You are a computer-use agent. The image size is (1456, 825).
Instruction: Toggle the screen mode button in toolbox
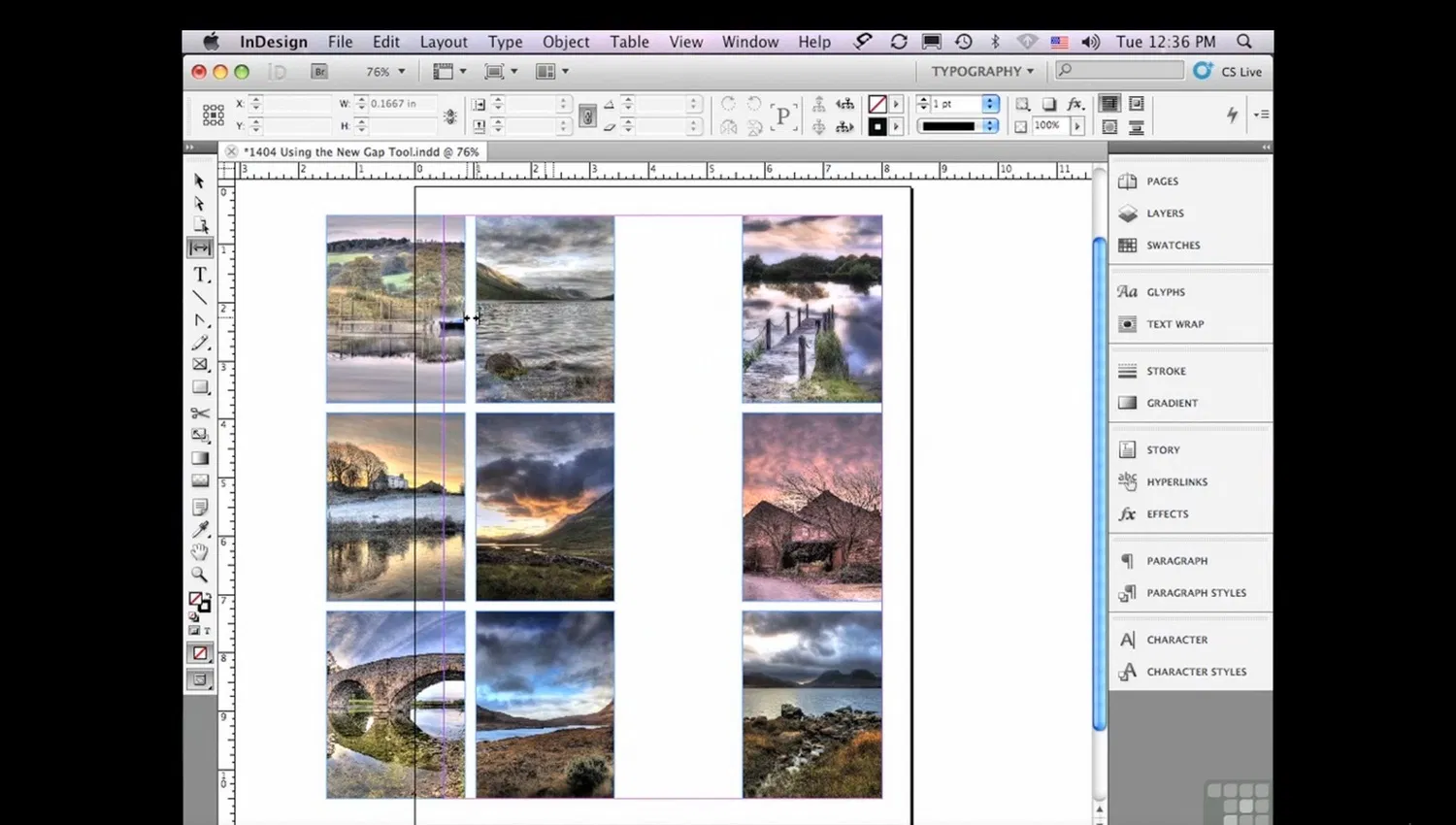(200, 680)
